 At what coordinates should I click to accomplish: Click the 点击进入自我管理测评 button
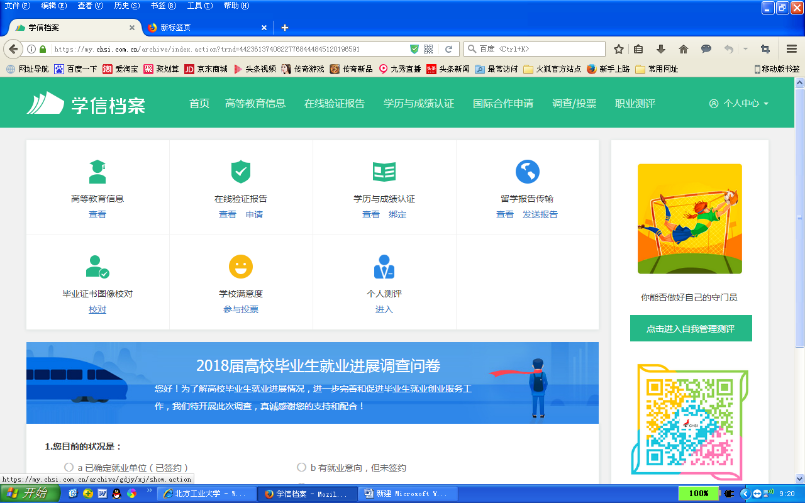(690, 328)
